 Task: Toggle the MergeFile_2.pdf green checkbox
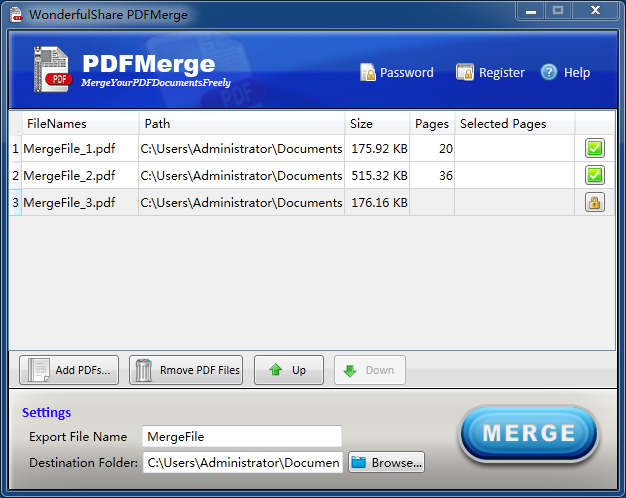[594, 175]
